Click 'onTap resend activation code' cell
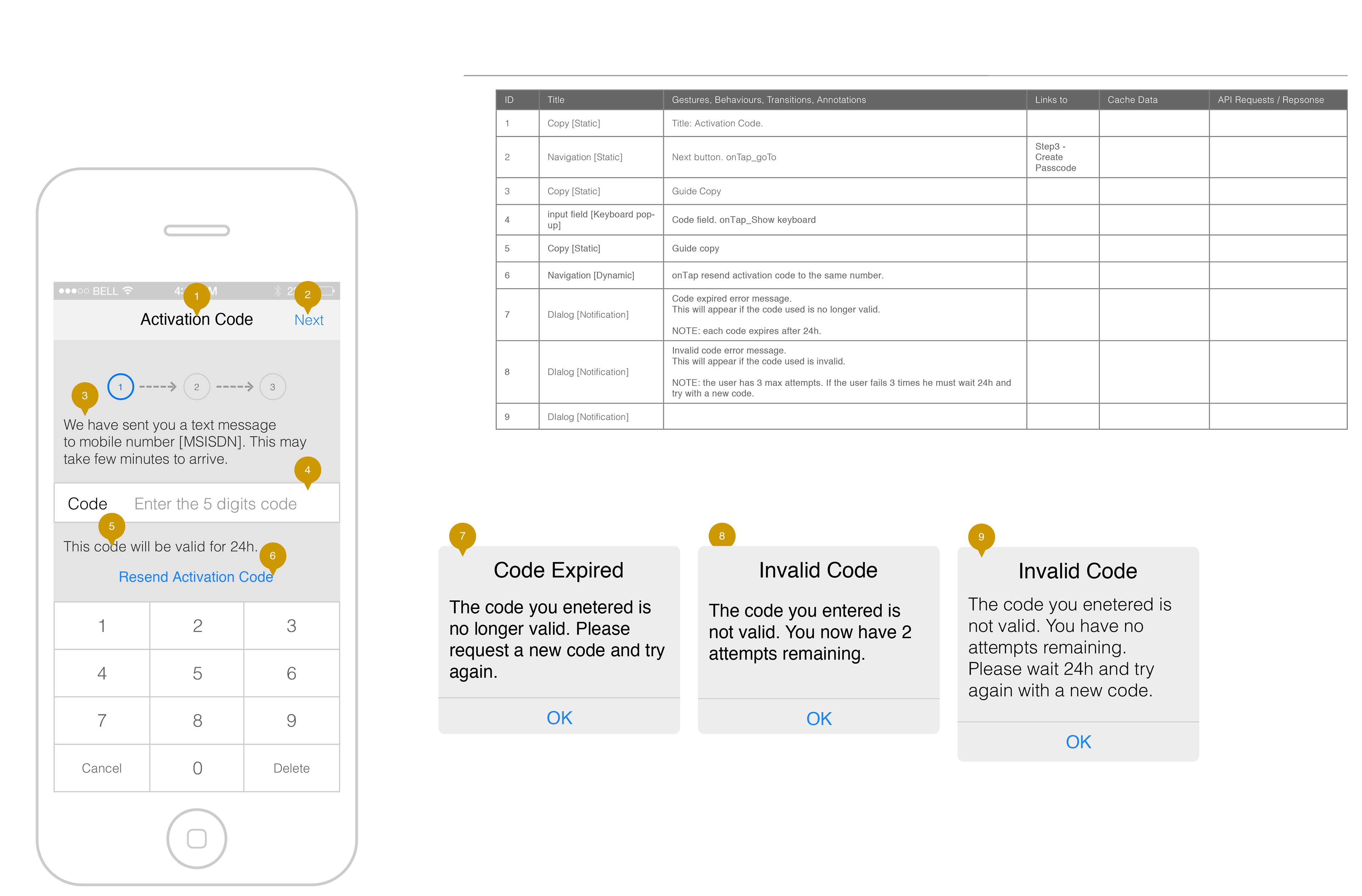The height and width of the screenshot is (896, 1362). click(845, 275)
